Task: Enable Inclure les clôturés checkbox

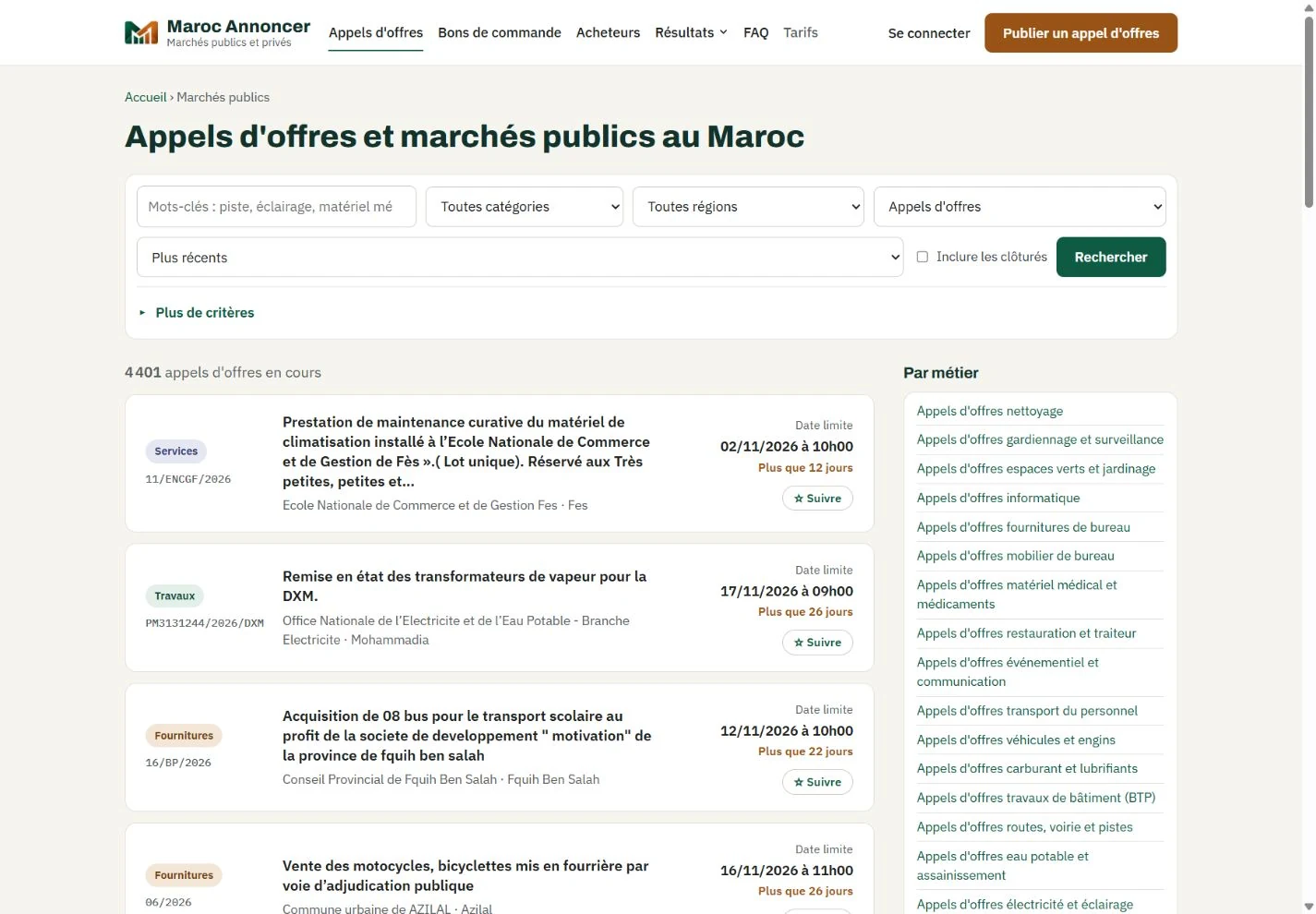Action: tap(922, 257)
